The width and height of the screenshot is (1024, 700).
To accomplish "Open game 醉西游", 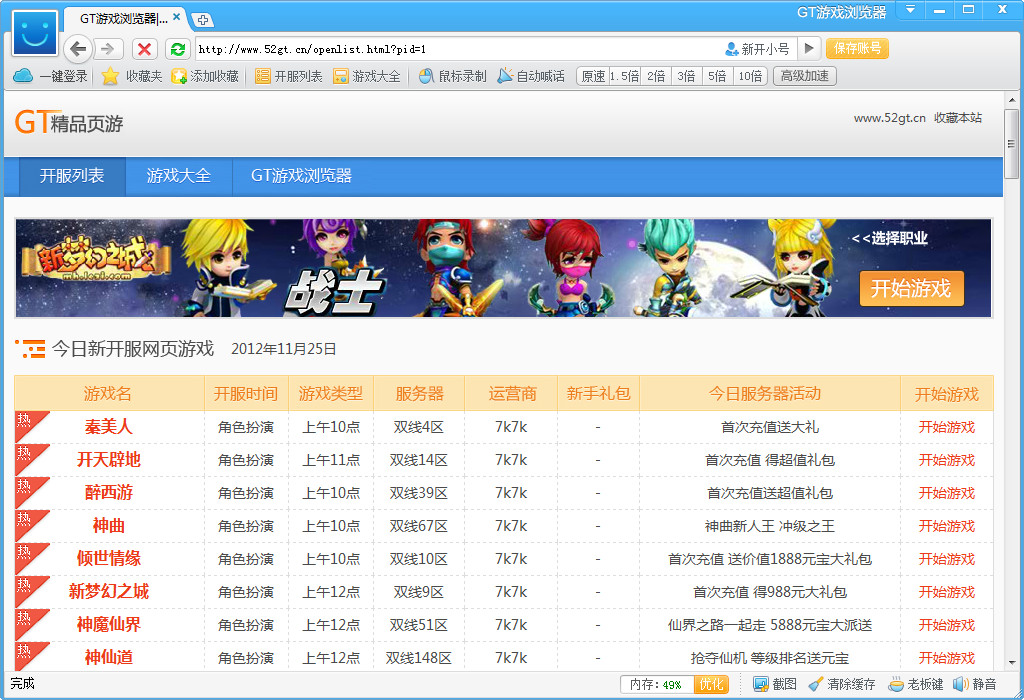I will coord(108,492).
